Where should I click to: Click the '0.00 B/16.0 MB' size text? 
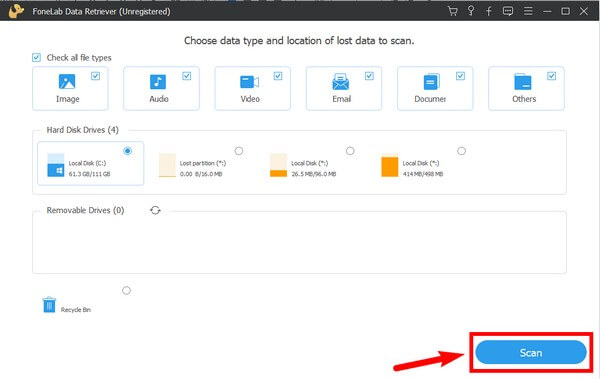201,174
